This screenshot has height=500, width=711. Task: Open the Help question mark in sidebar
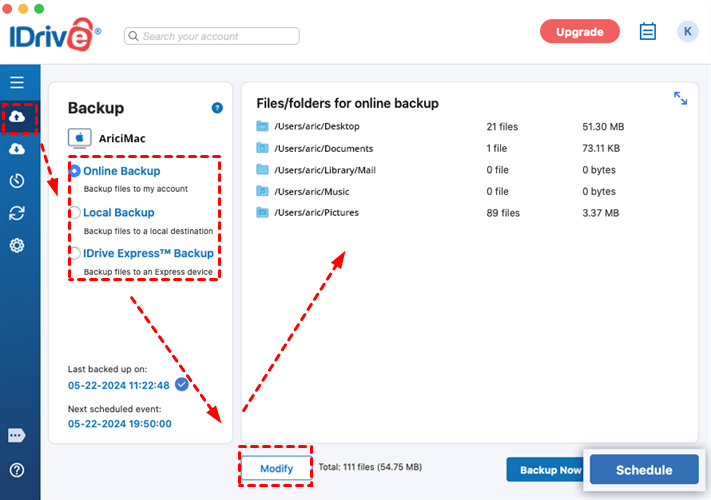17,470
